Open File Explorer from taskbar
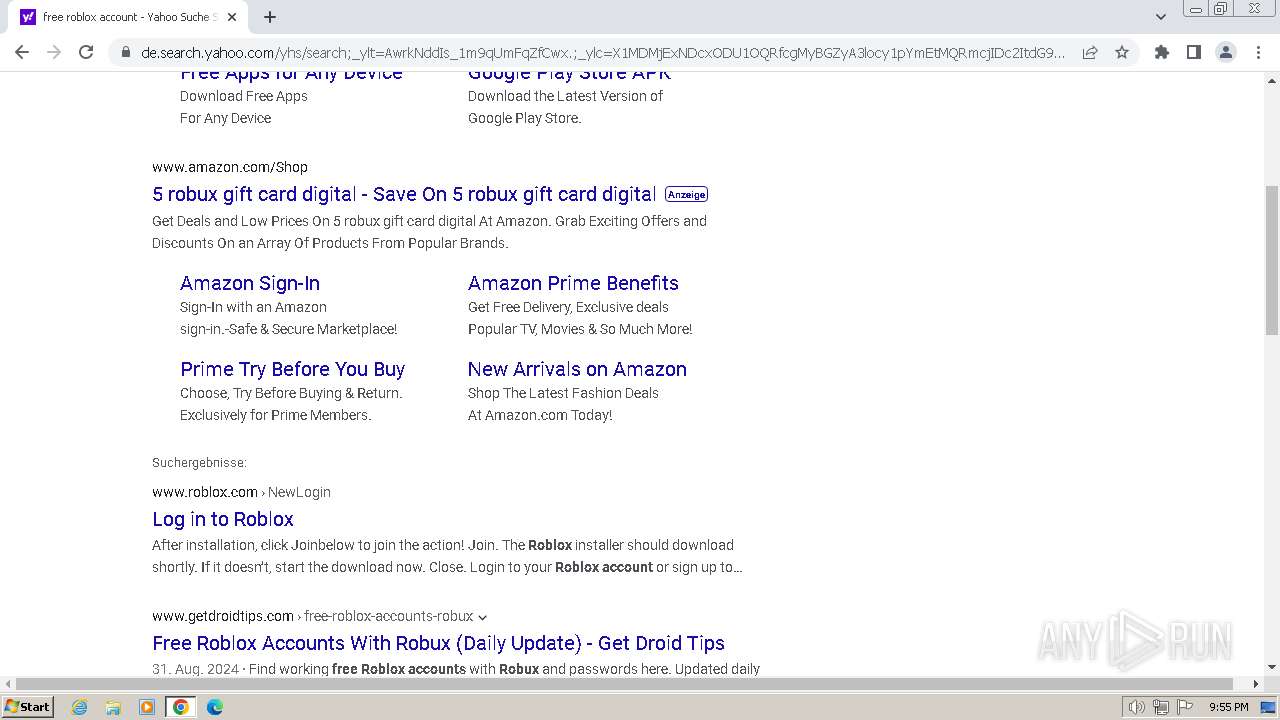 pos(113,707)
